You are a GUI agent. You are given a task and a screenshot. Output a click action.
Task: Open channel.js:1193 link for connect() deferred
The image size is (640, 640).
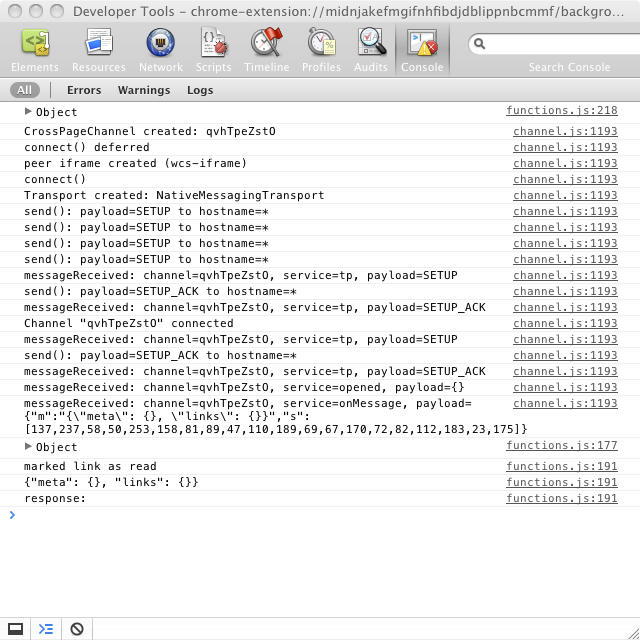pos(565,147)
